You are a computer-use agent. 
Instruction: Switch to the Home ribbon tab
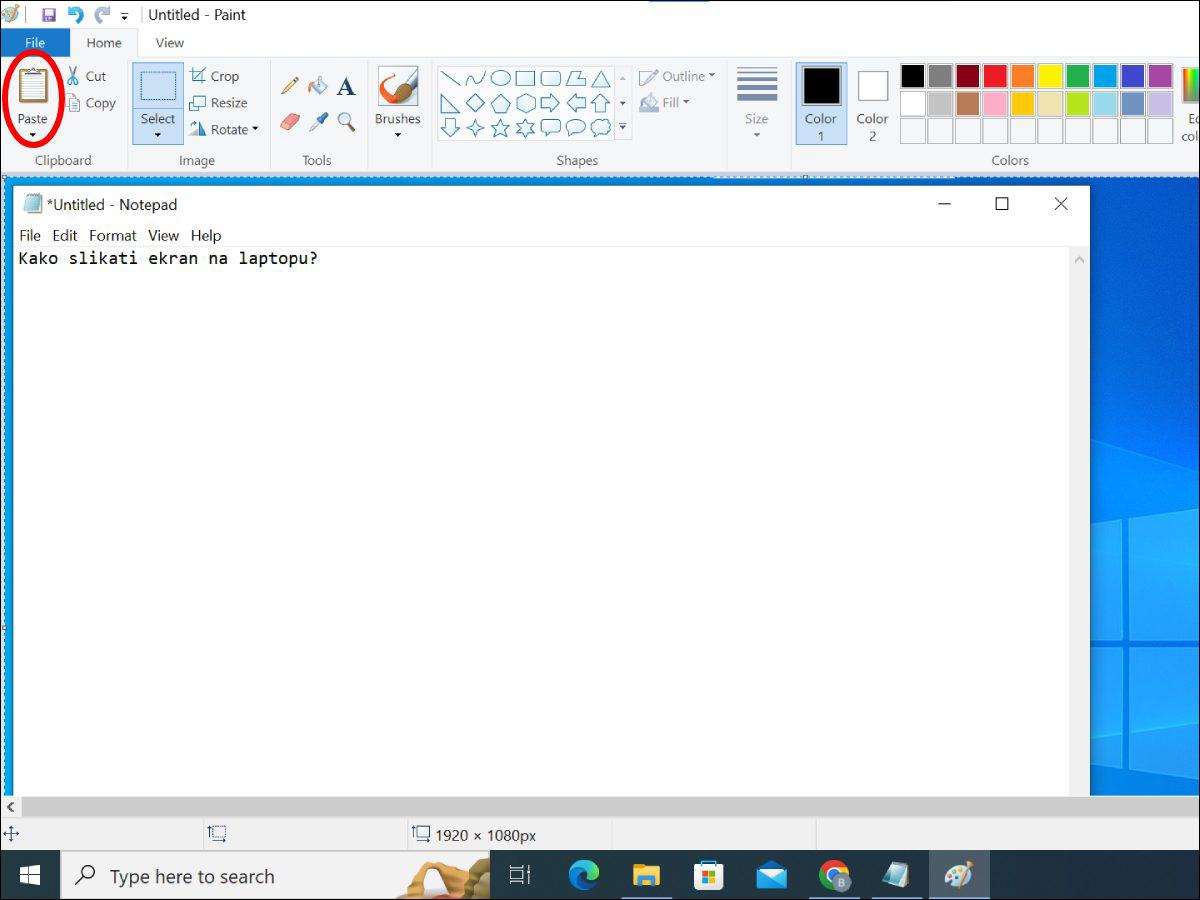tap(104, 43)
